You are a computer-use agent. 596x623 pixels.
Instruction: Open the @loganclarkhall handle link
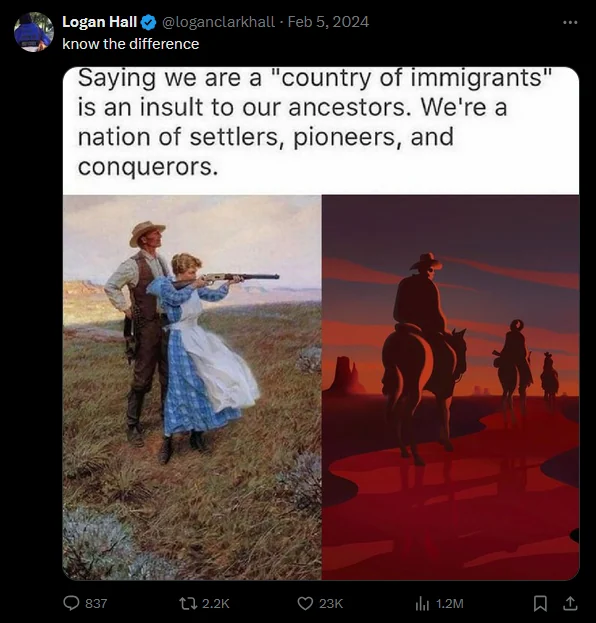click(218, 22)
